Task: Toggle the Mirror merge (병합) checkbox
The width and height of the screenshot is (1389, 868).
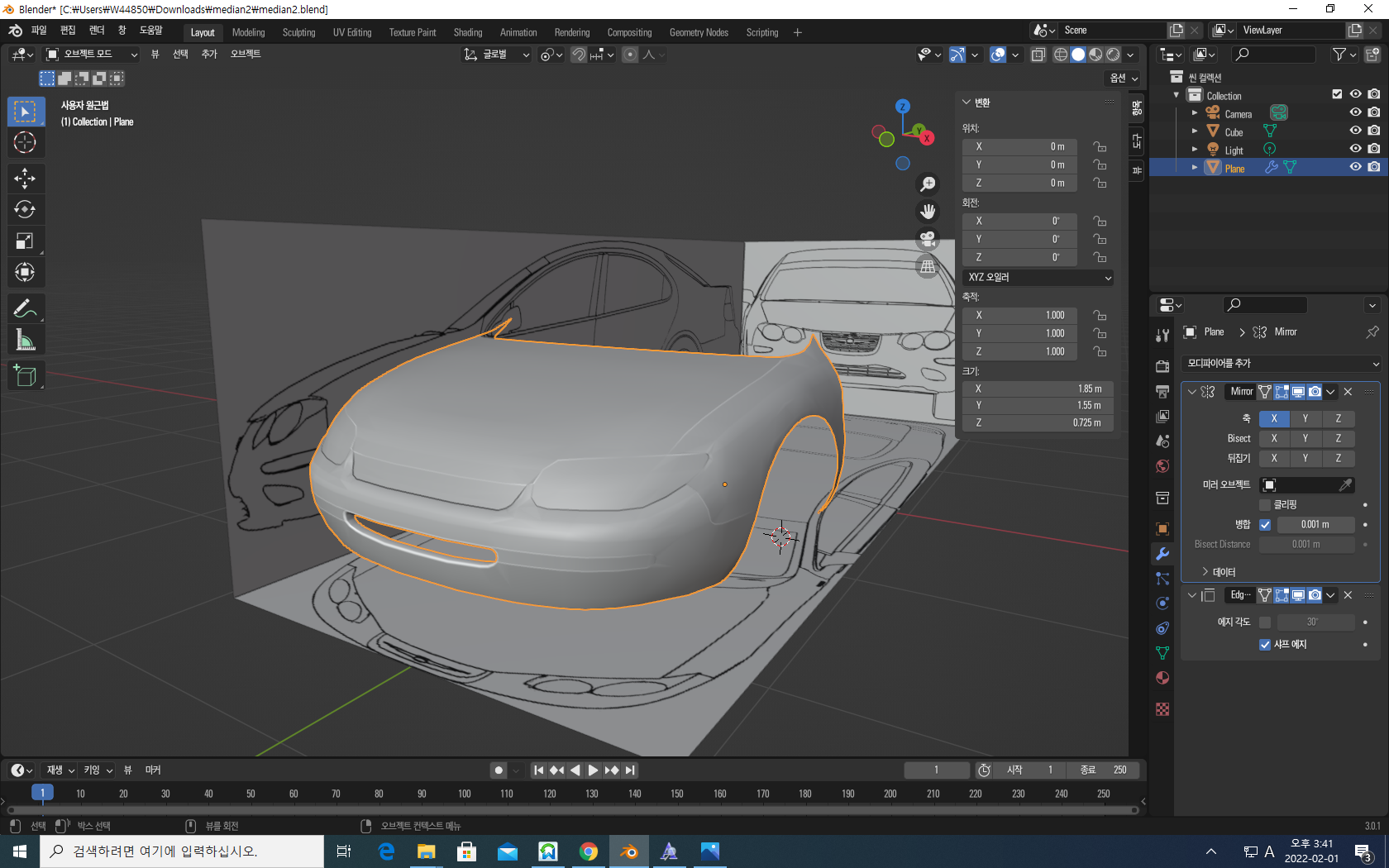Action: 1265,525
